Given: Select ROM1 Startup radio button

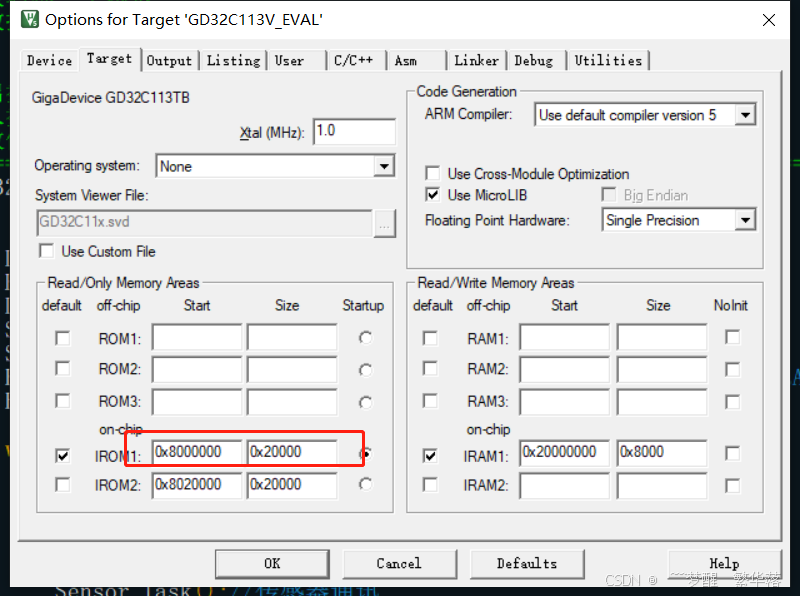Looking at the screenshot, I should [365, 338].
